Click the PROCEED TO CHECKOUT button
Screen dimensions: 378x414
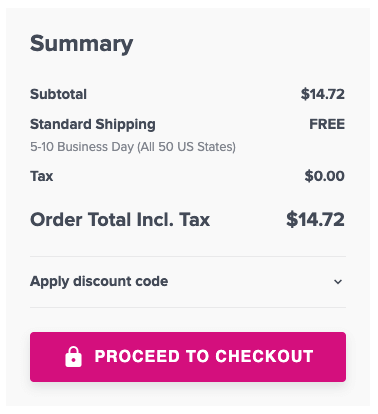click(x=188, y=357)
